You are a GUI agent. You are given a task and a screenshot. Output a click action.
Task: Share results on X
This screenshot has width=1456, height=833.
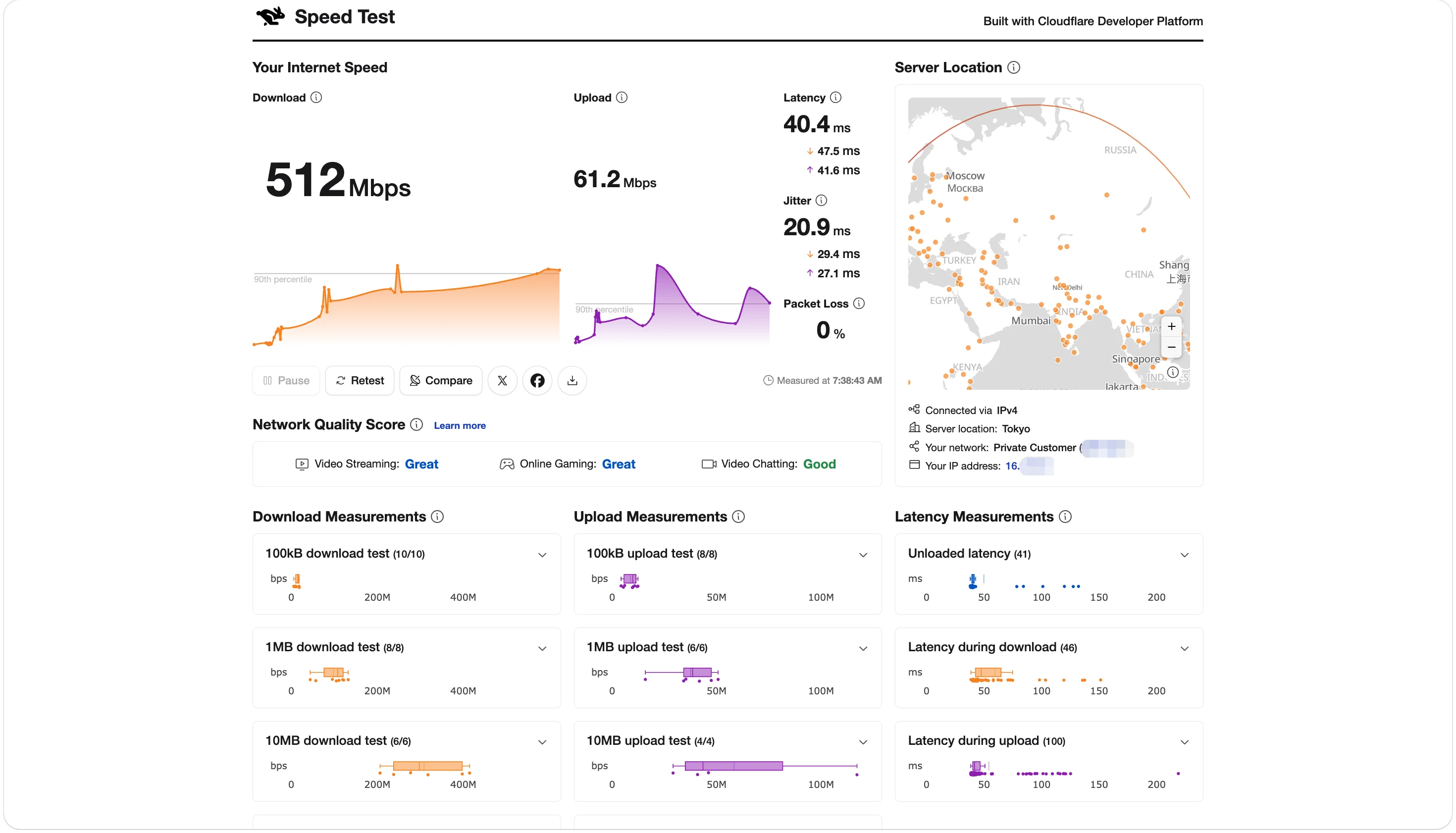[x=502, y=380]
